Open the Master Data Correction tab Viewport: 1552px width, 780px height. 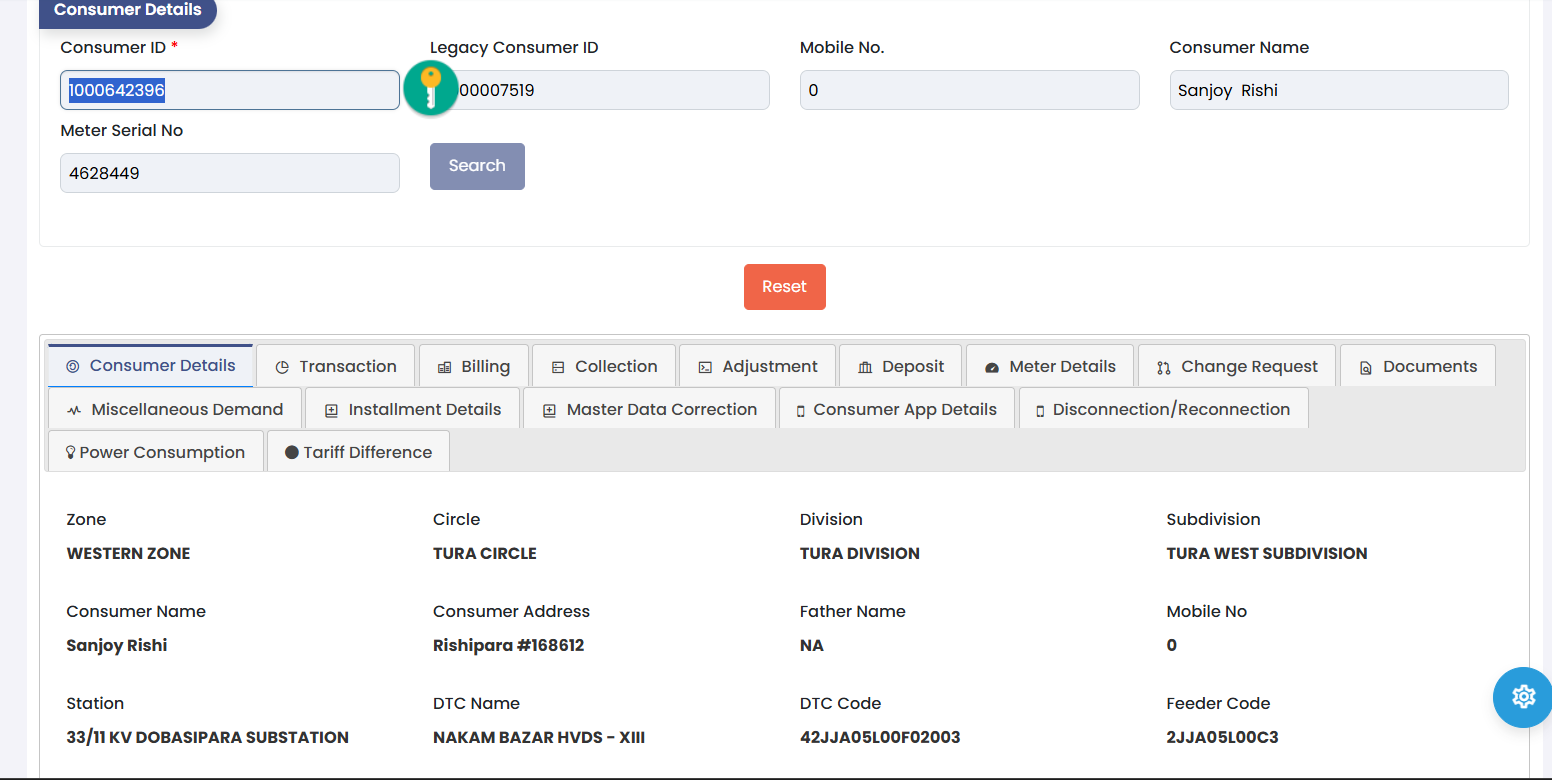pos(650,409)
